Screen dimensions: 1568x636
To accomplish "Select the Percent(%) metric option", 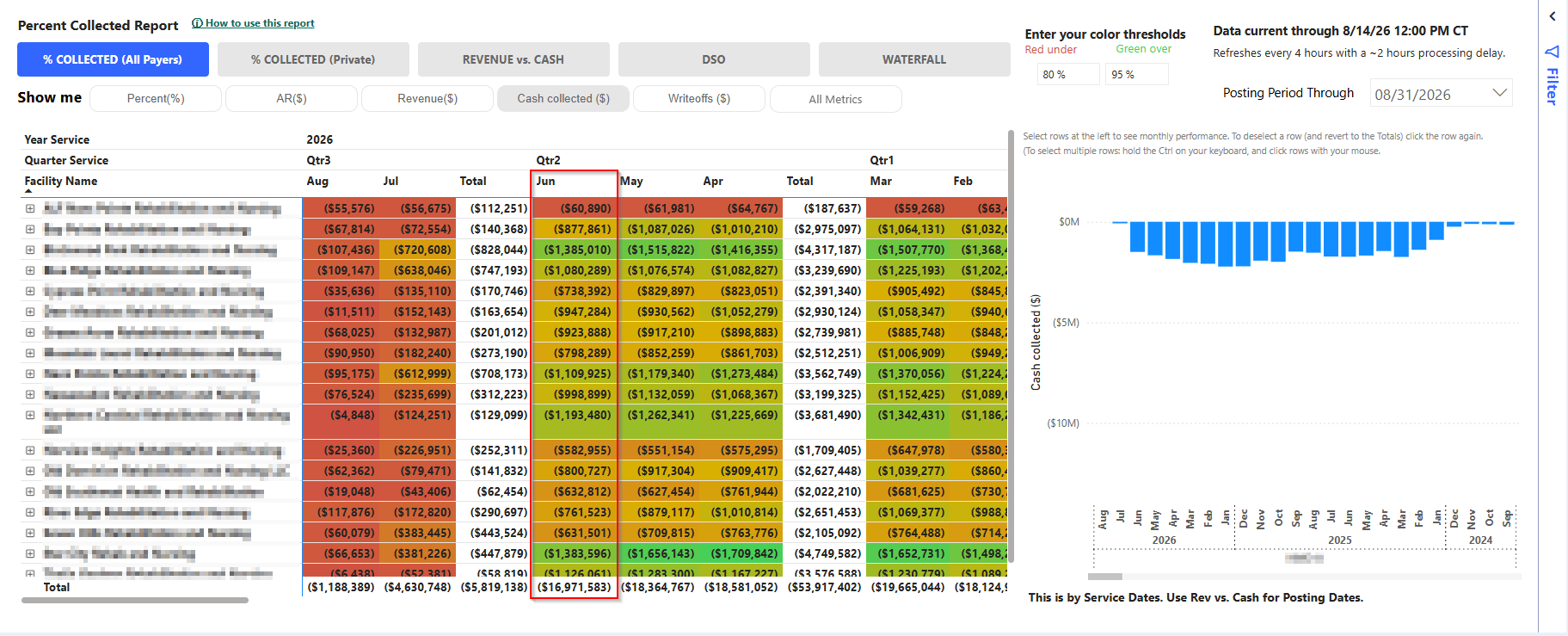I will click(x=156, y=99).
